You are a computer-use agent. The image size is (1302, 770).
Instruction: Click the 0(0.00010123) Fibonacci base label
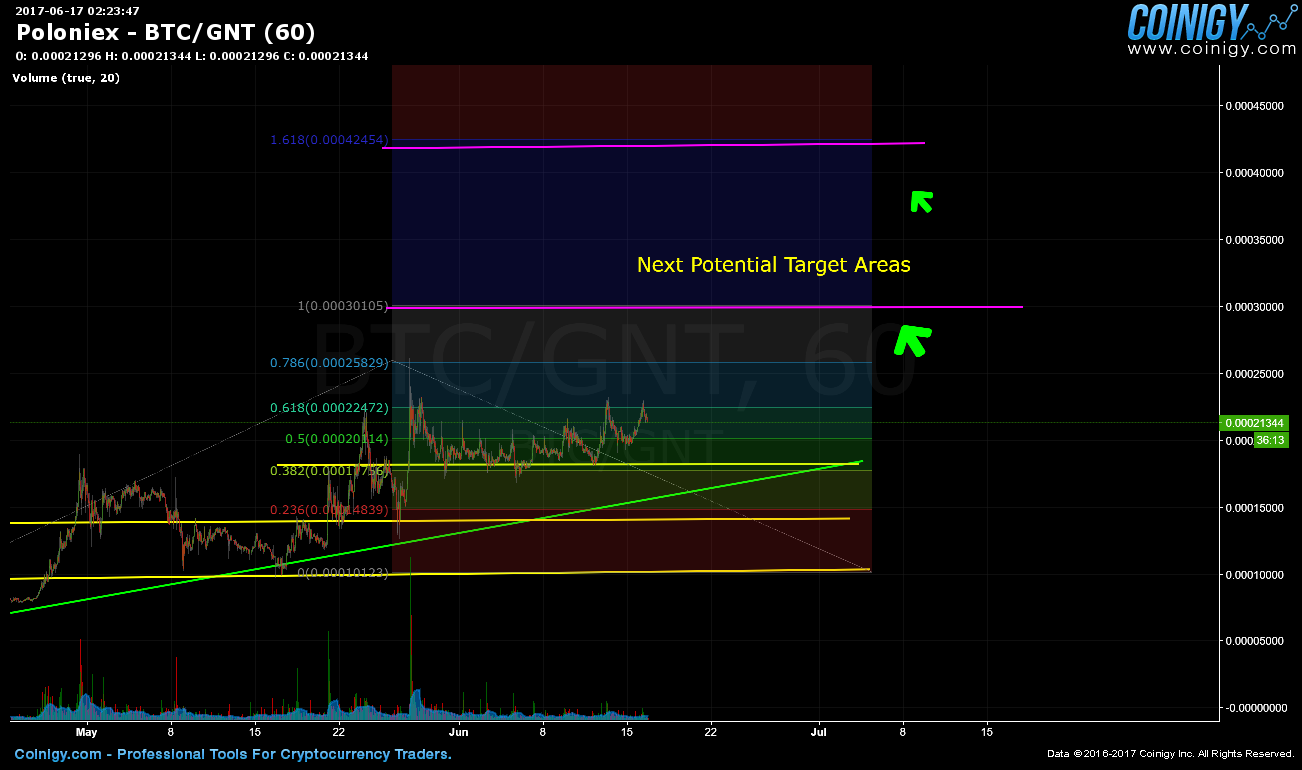pyautogui.click(x=342, y=573)
